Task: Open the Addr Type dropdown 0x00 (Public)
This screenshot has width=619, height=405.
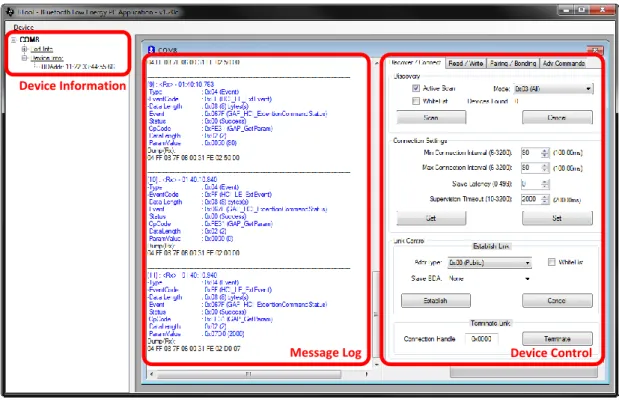Action: pos(490,262)
